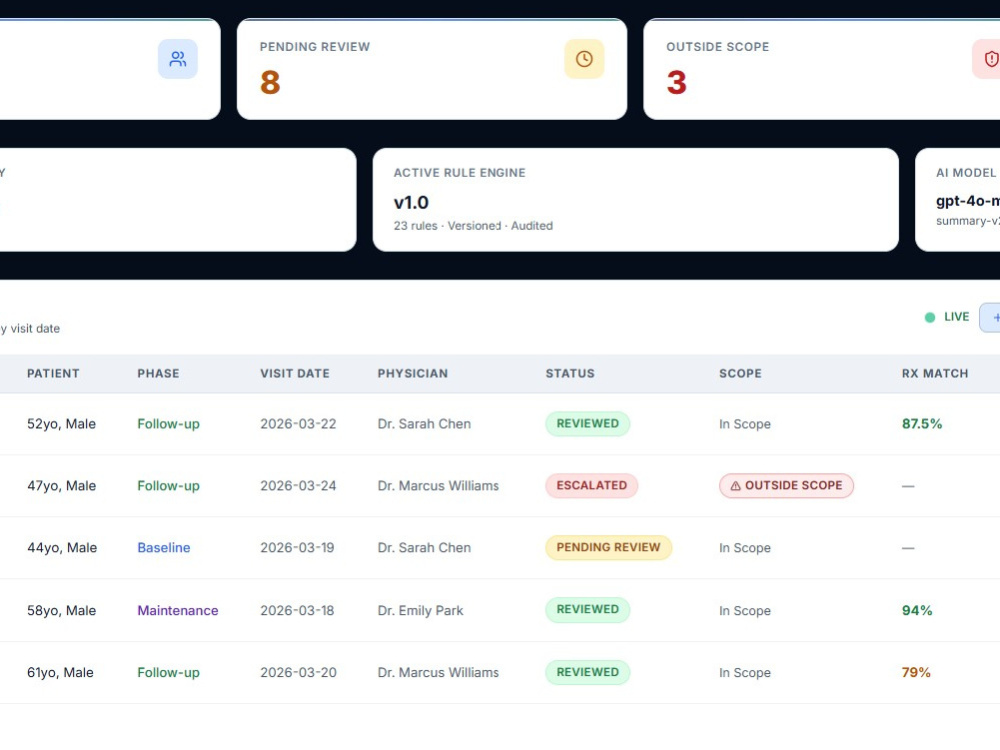Image resolution: width=1000 pixels, height=750 pixels.
Task: Click the PHYSICIAN column header
Action: 413,374
